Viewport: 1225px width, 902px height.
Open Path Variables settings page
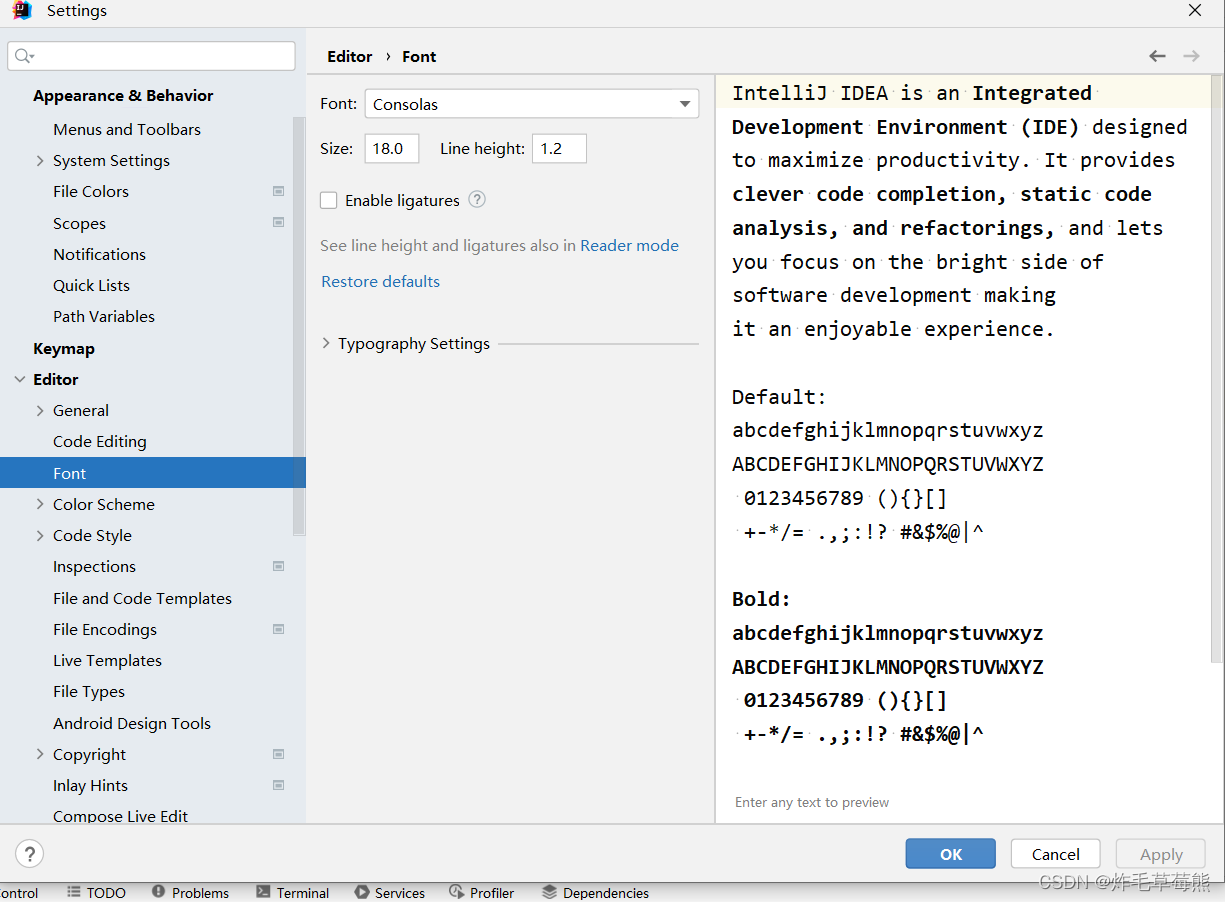tap(104, 316)
